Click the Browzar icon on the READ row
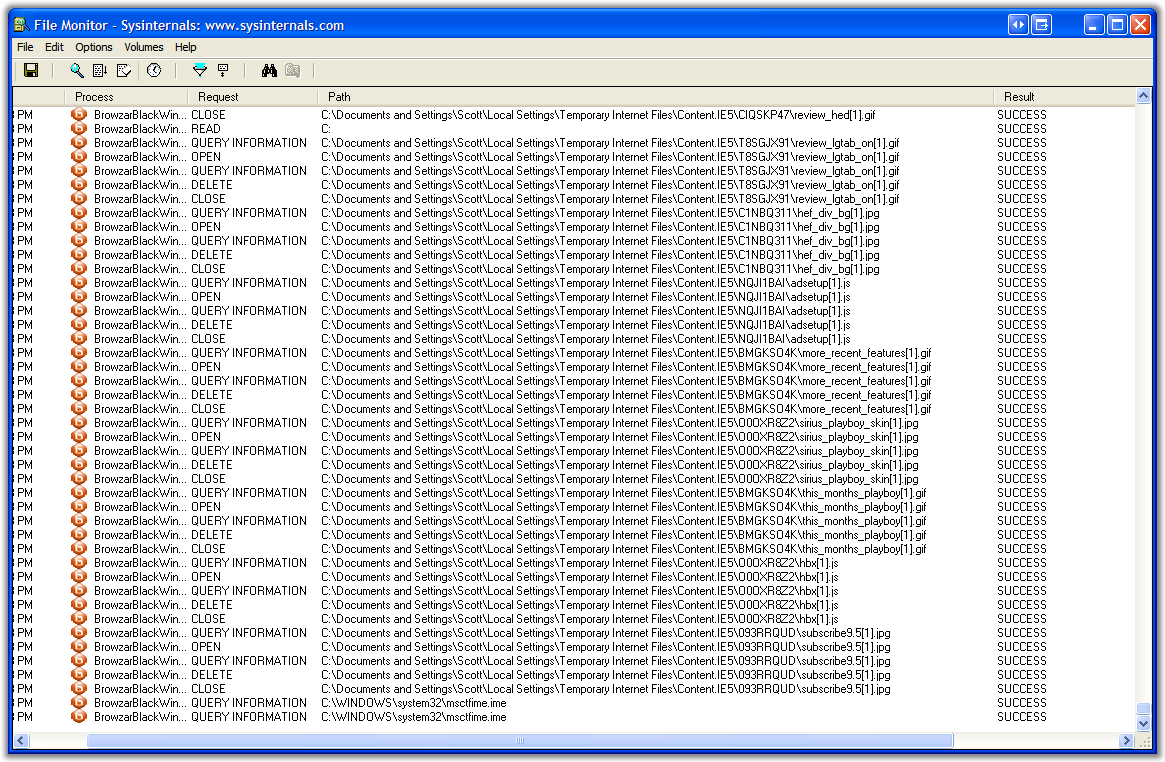Viewport: 1165px width, 762px height. (79, 128)
